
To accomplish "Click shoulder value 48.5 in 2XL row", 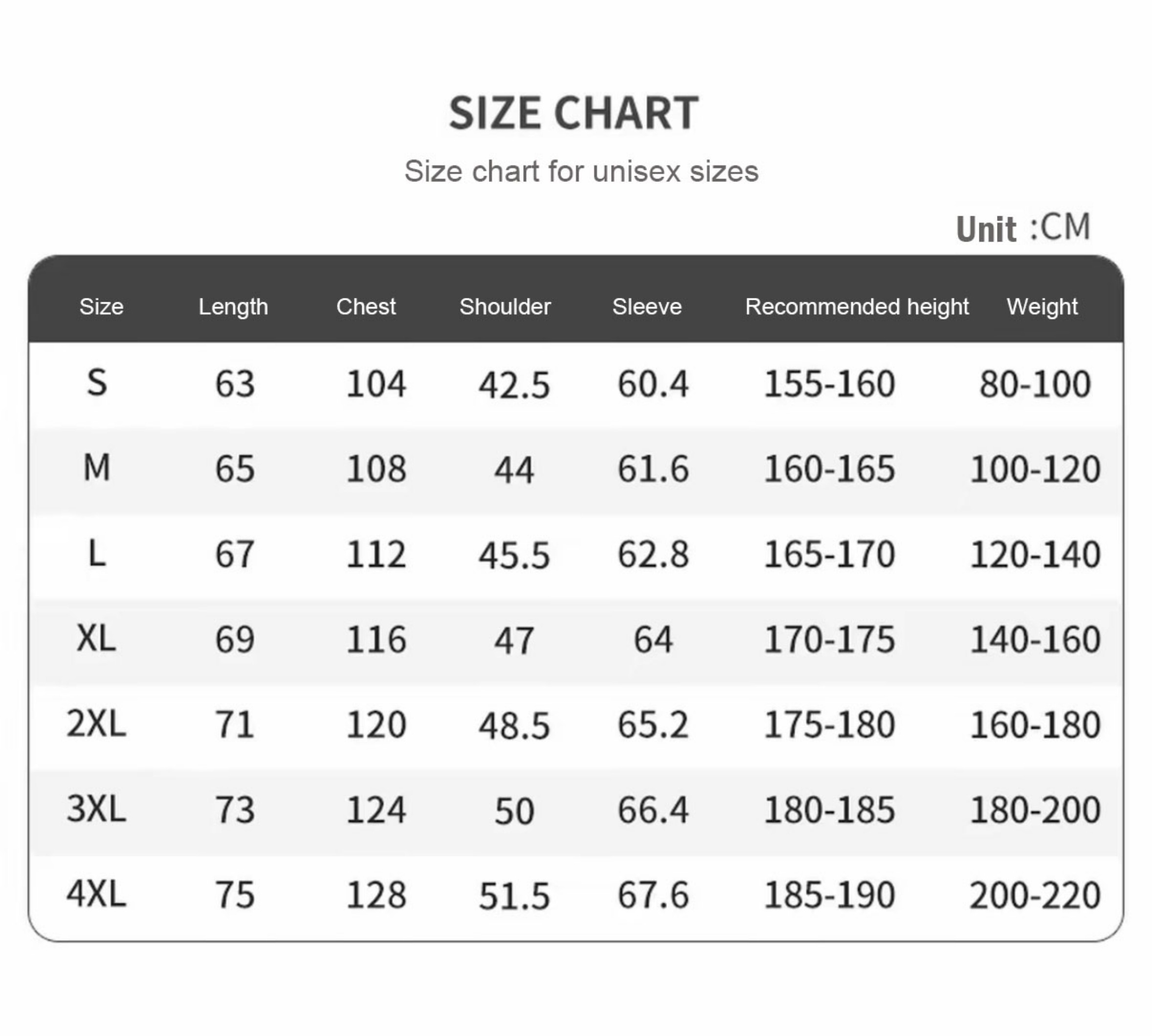I will [x=514, y=726].
